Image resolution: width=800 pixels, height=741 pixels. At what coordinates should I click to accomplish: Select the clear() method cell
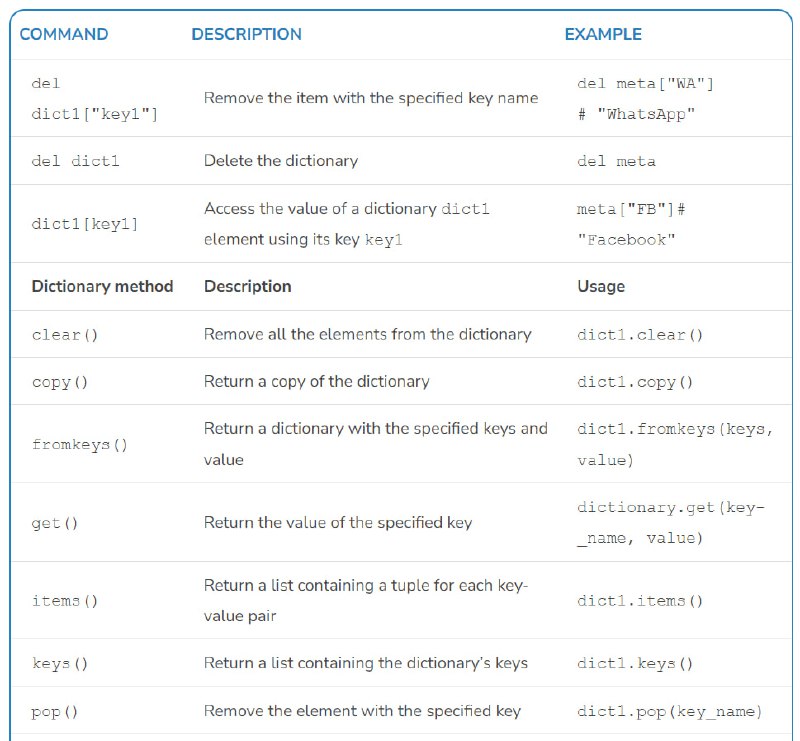pyautogui.click(x=65, y=335)
